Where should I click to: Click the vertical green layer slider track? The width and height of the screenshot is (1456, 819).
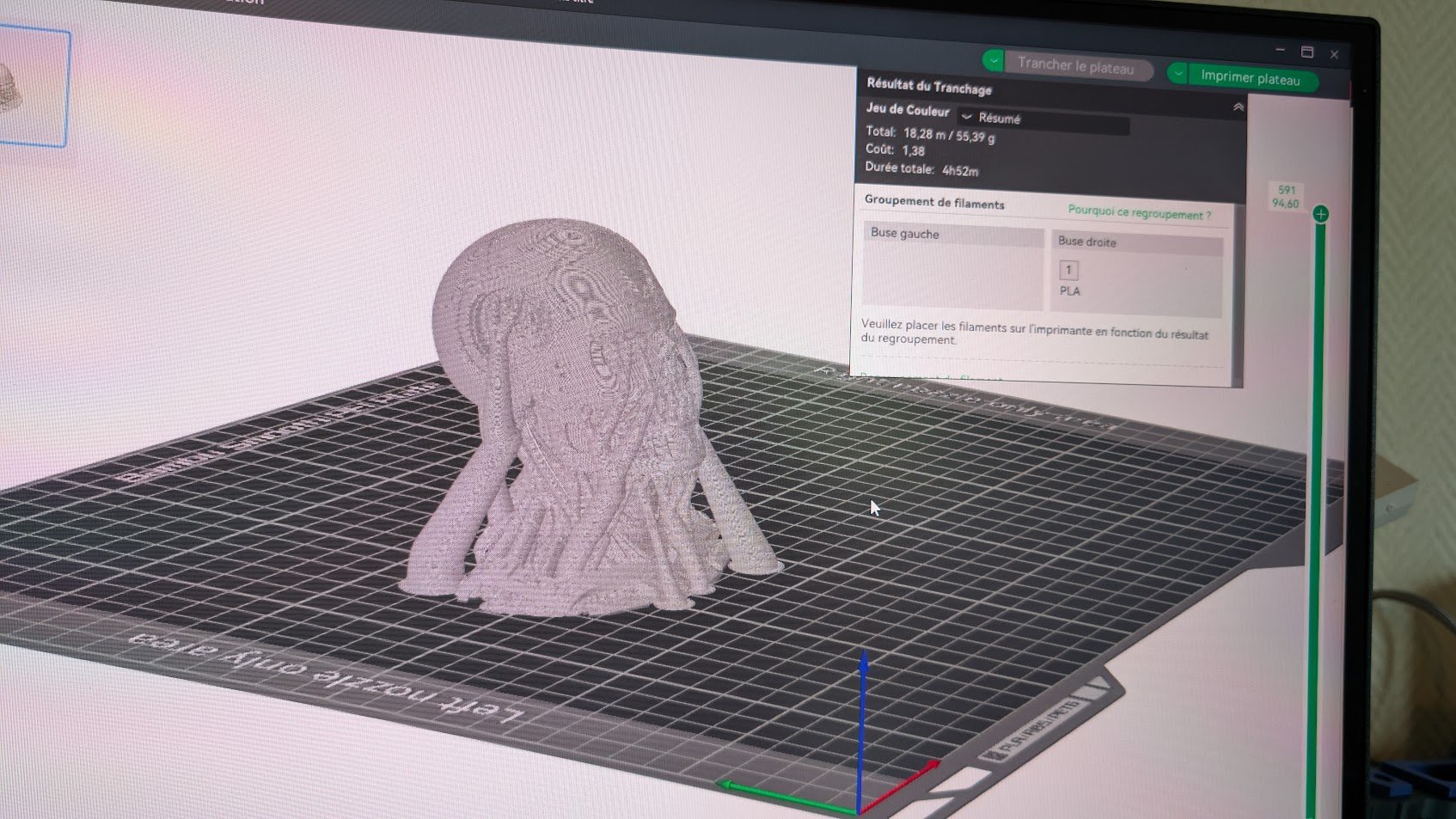pos(1315,516)
